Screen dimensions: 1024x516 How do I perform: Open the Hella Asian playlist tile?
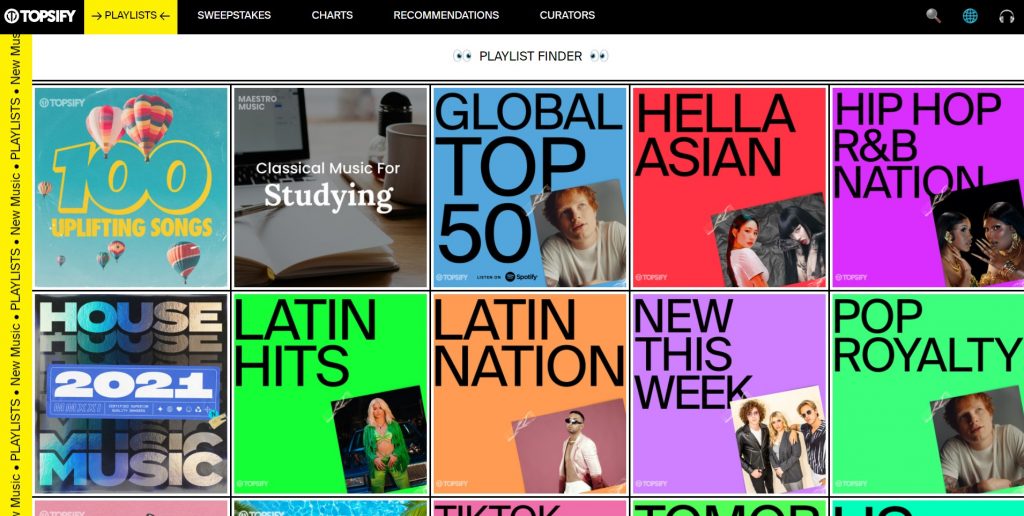pos(729,187)
